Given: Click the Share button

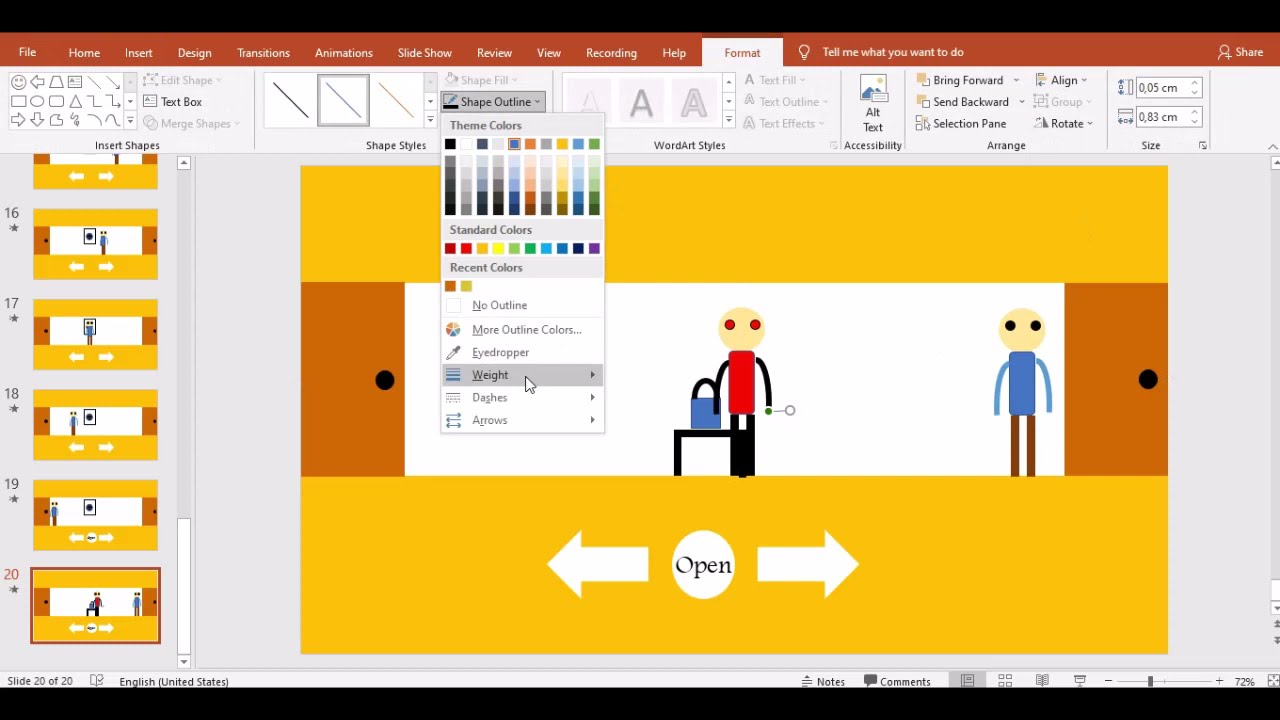Looking at the screenshot, I should click(x=1240, y=53).
